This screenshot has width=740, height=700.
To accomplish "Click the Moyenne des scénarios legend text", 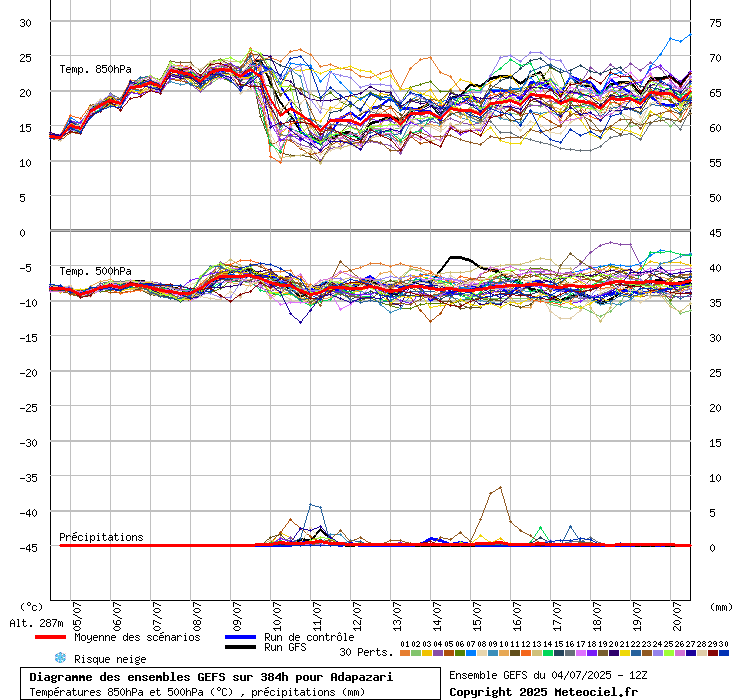I will (x=137, y=637).
